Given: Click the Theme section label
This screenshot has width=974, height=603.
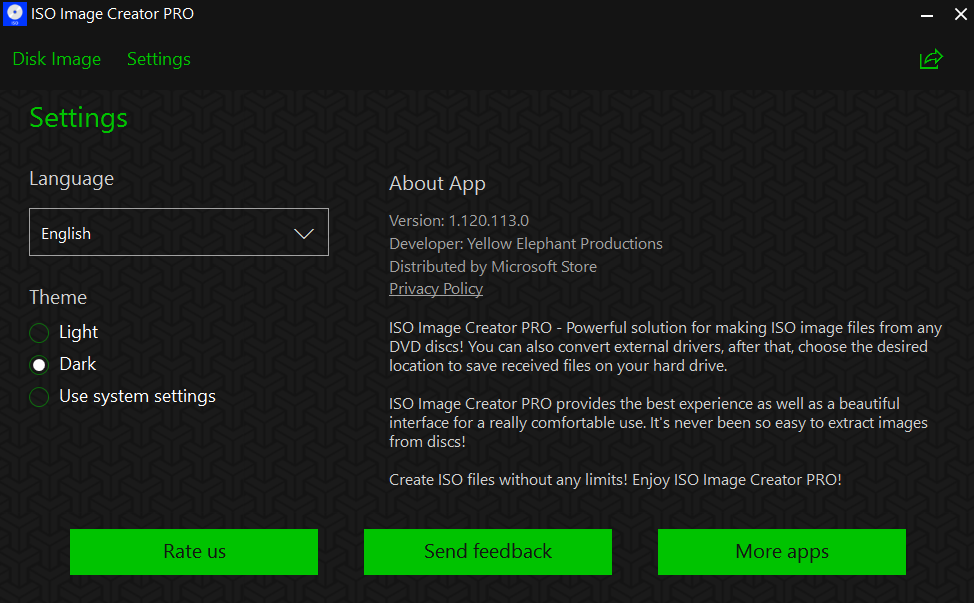Looking at the screenshot, I should (x=58, y=297).
